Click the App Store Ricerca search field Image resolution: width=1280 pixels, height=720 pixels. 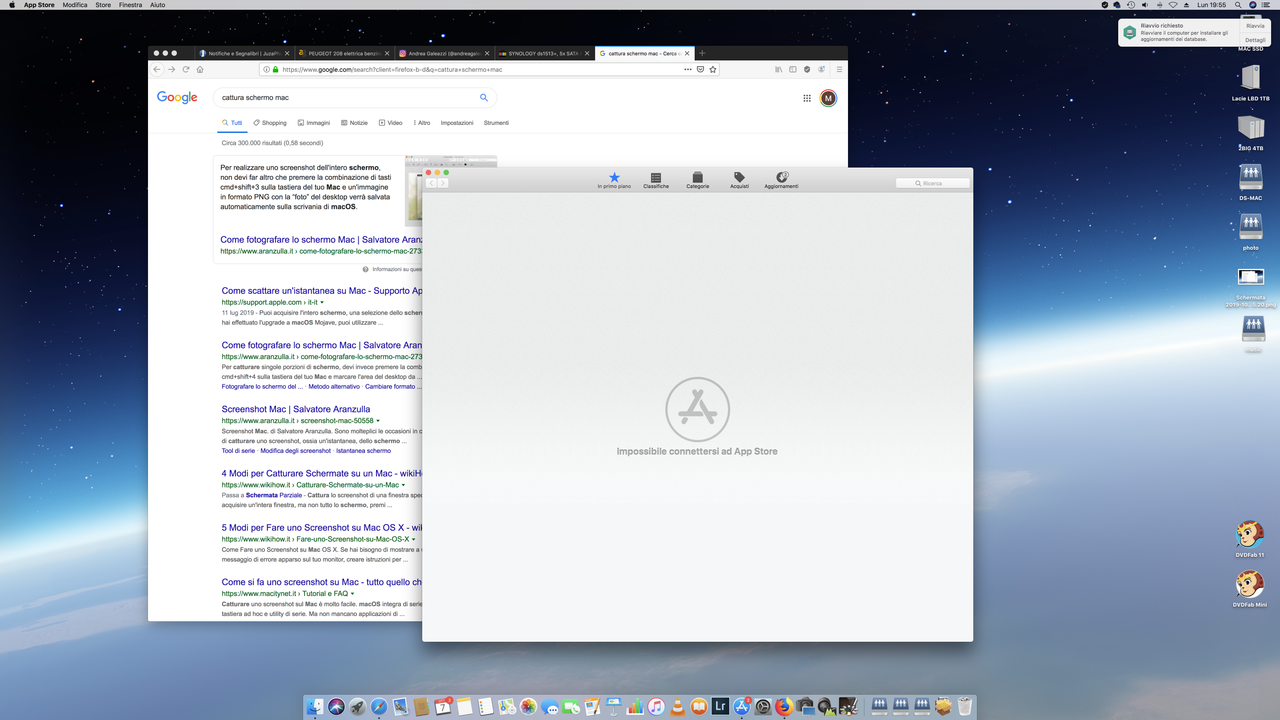coord(932,183)
